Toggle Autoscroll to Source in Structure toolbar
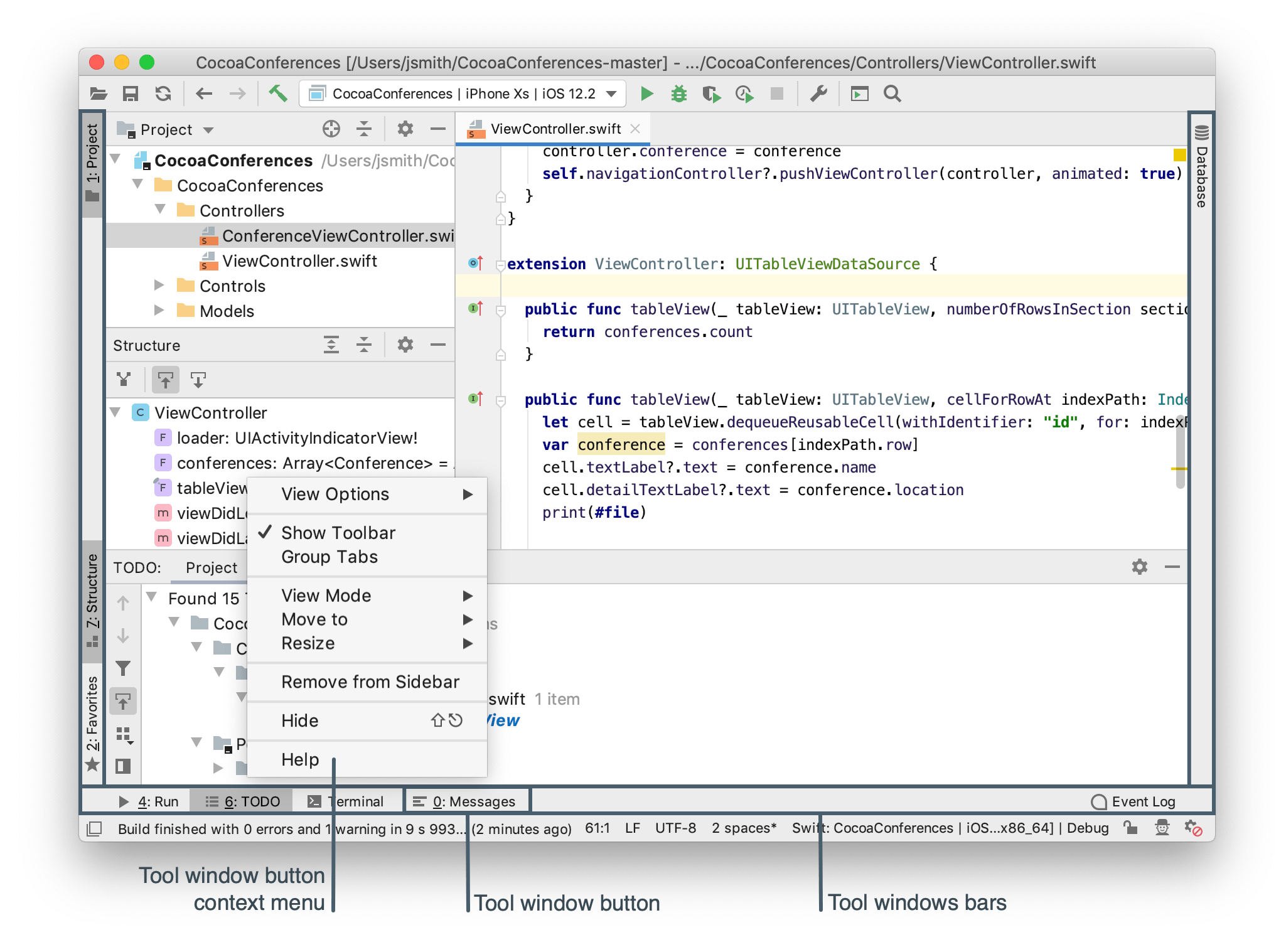1286x952 pixels. pos(165,379)
